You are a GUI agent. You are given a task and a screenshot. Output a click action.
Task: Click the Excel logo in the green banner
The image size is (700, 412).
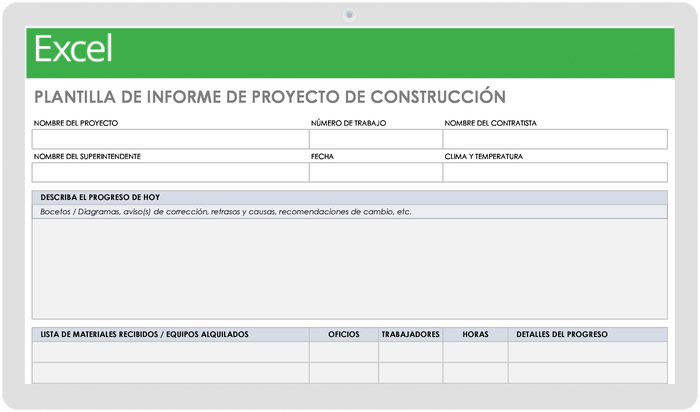point(73,49)
